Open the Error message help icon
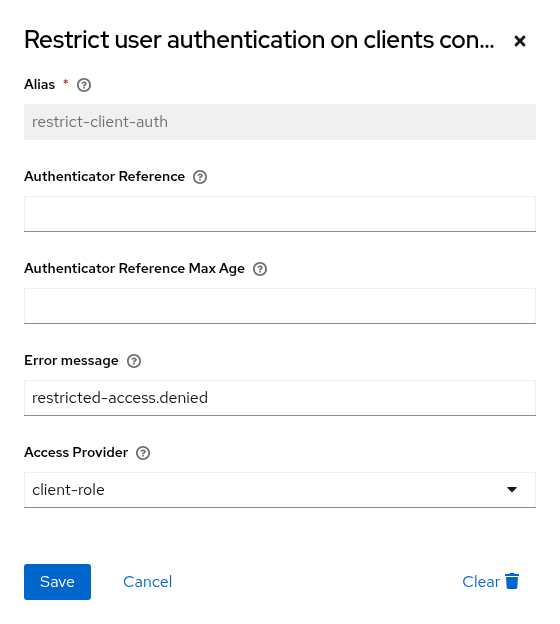Image resolution: width=560 pixels, height=624 pixels. click(134, 361)
